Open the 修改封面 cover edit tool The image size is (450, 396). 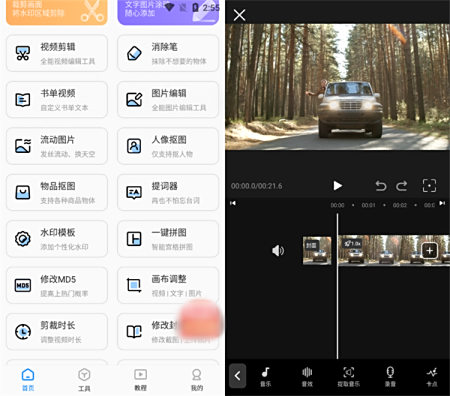(168, 332)
